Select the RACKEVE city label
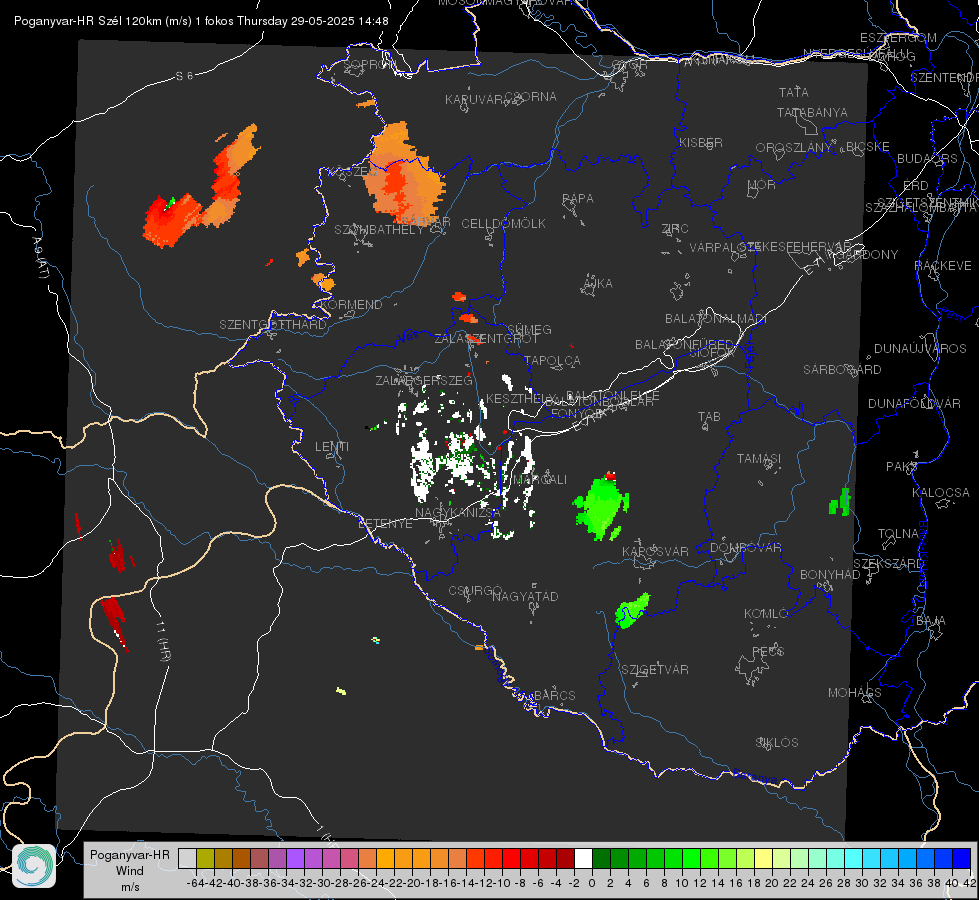The width and height of the screenshot is (979, 900). point(943,266)
